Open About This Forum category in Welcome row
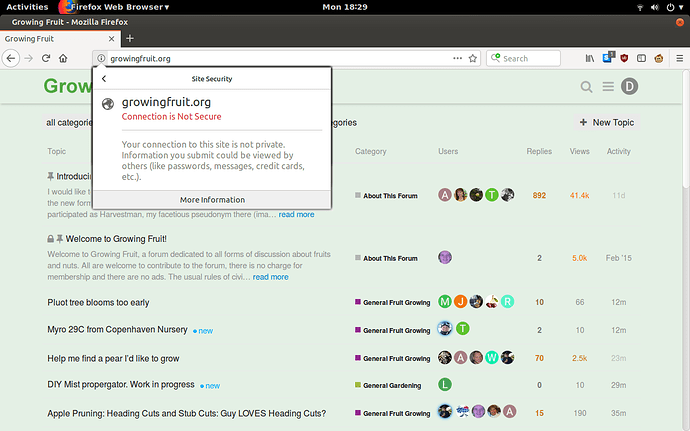690x431 pixels. [386, 258]
